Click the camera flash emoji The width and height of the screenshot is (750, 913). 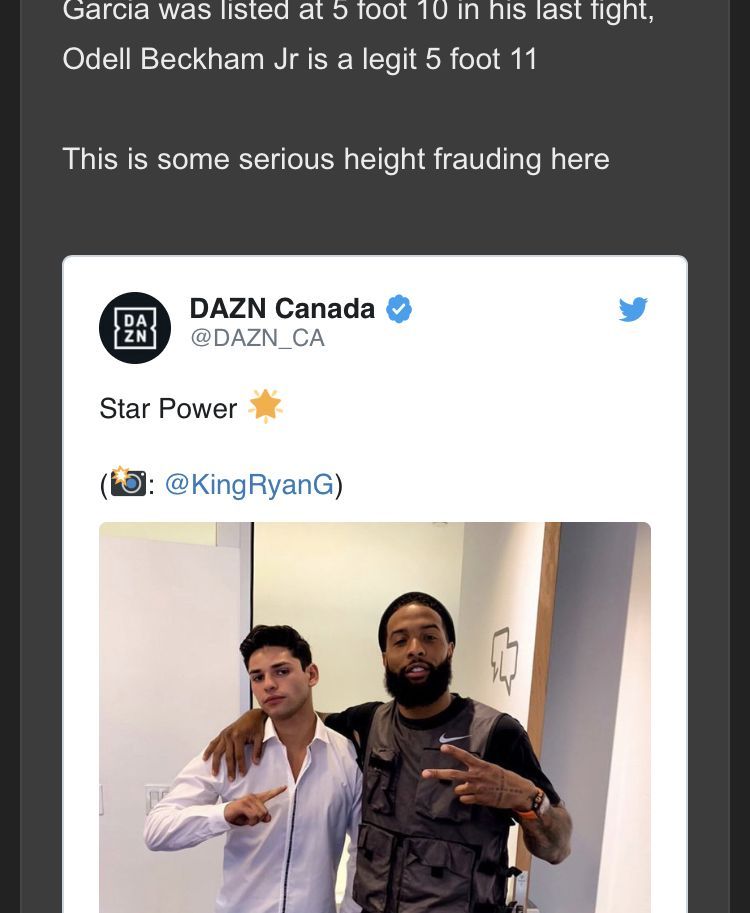[x=128, y=482]
